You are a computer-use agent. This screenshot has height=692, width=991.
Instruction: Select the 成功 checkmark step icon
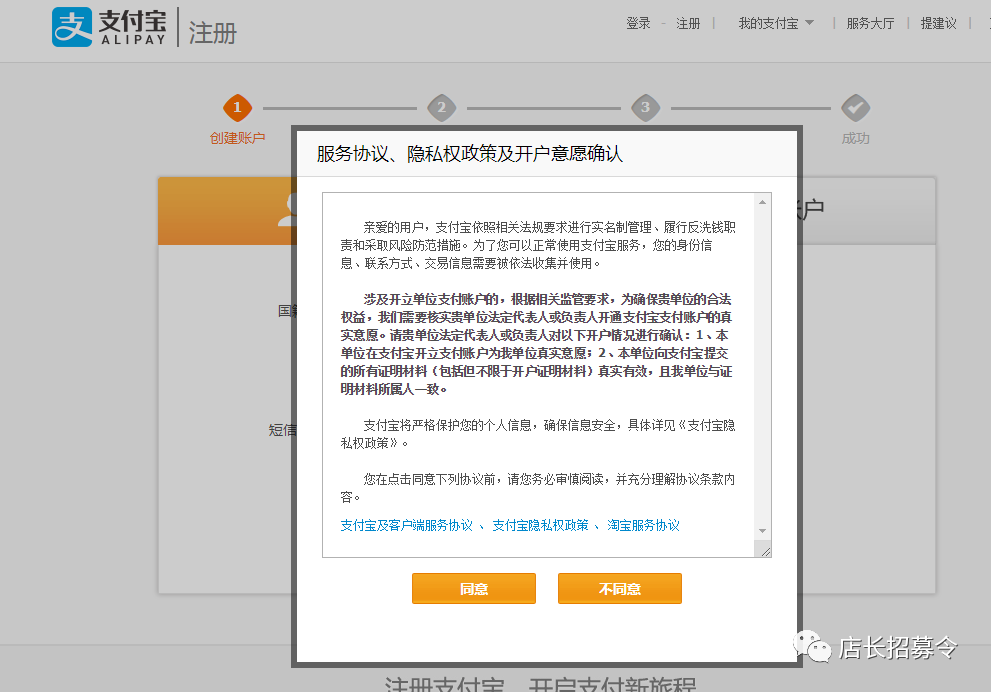856,108
